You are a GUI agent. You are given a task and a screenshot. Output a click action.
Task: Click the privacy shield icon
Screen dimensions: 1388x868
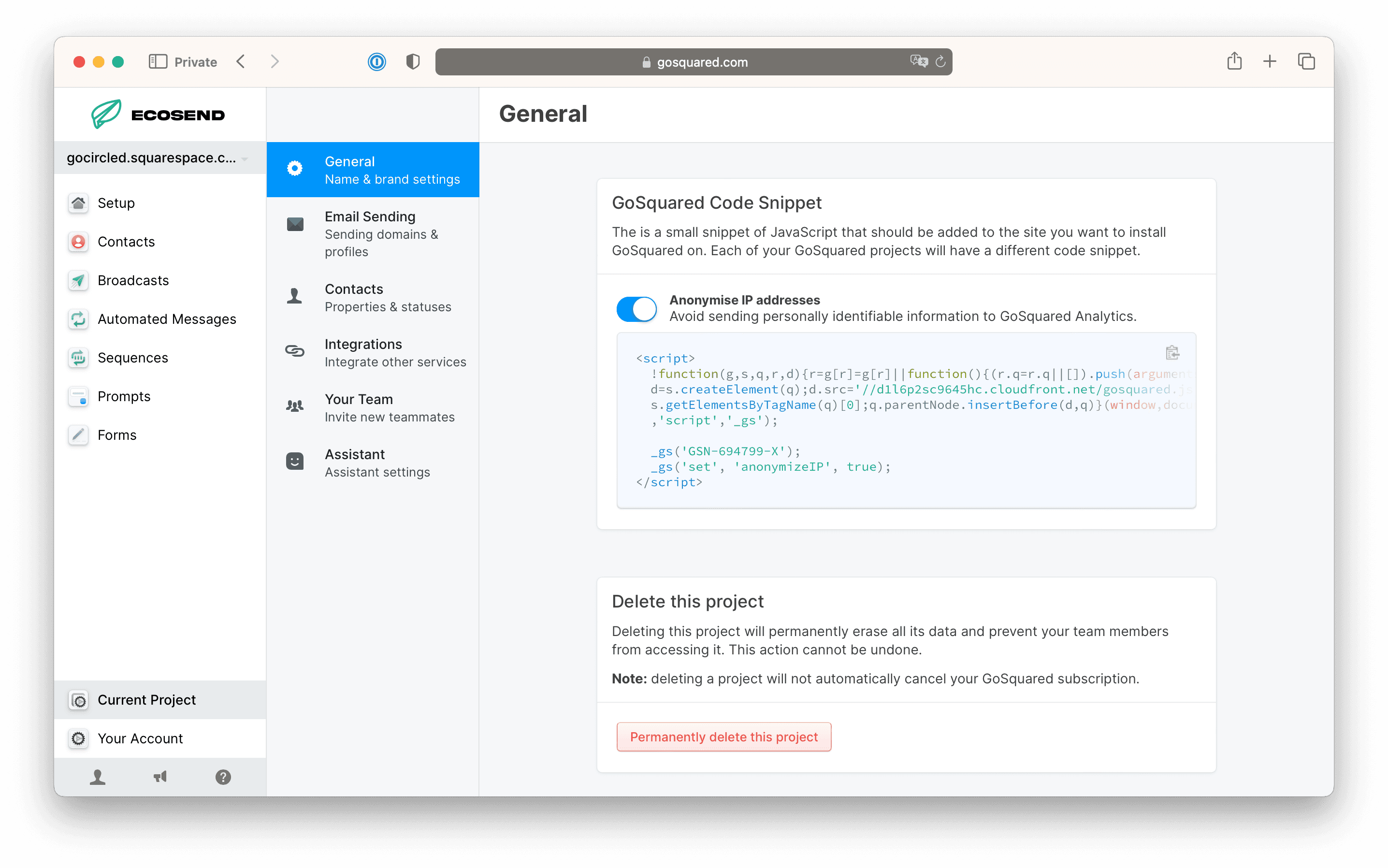pyautogui.click(x=413, y=61)
